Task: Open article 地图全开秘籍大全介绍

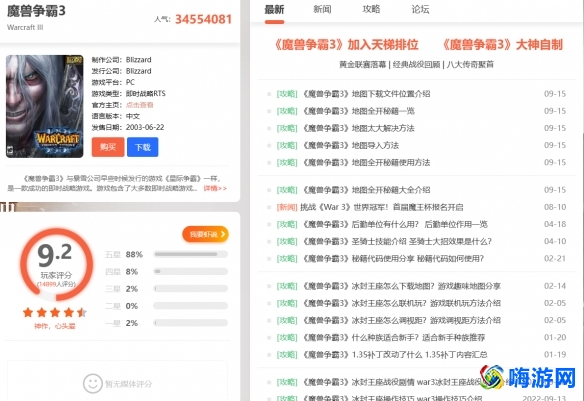Action: coord(365,190)
